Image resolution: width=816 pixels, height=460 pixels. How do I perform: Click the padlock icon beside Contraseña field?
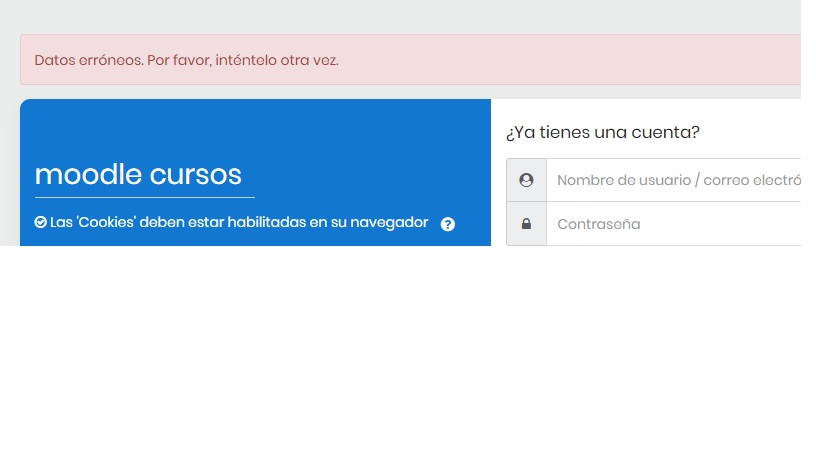click(526, 224)
